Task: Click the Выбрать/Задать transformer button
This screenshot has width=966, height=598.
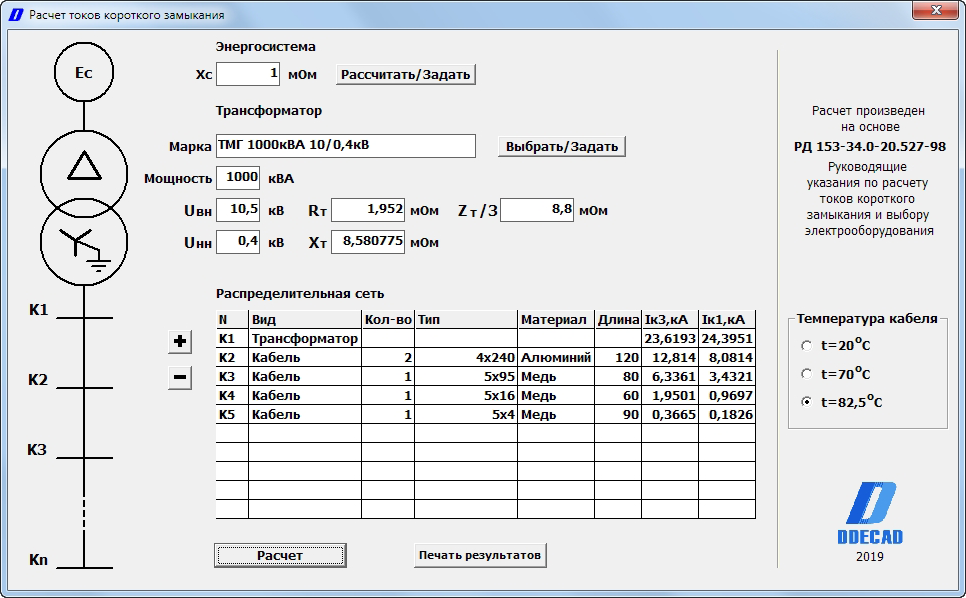Action: coord(561,147)
